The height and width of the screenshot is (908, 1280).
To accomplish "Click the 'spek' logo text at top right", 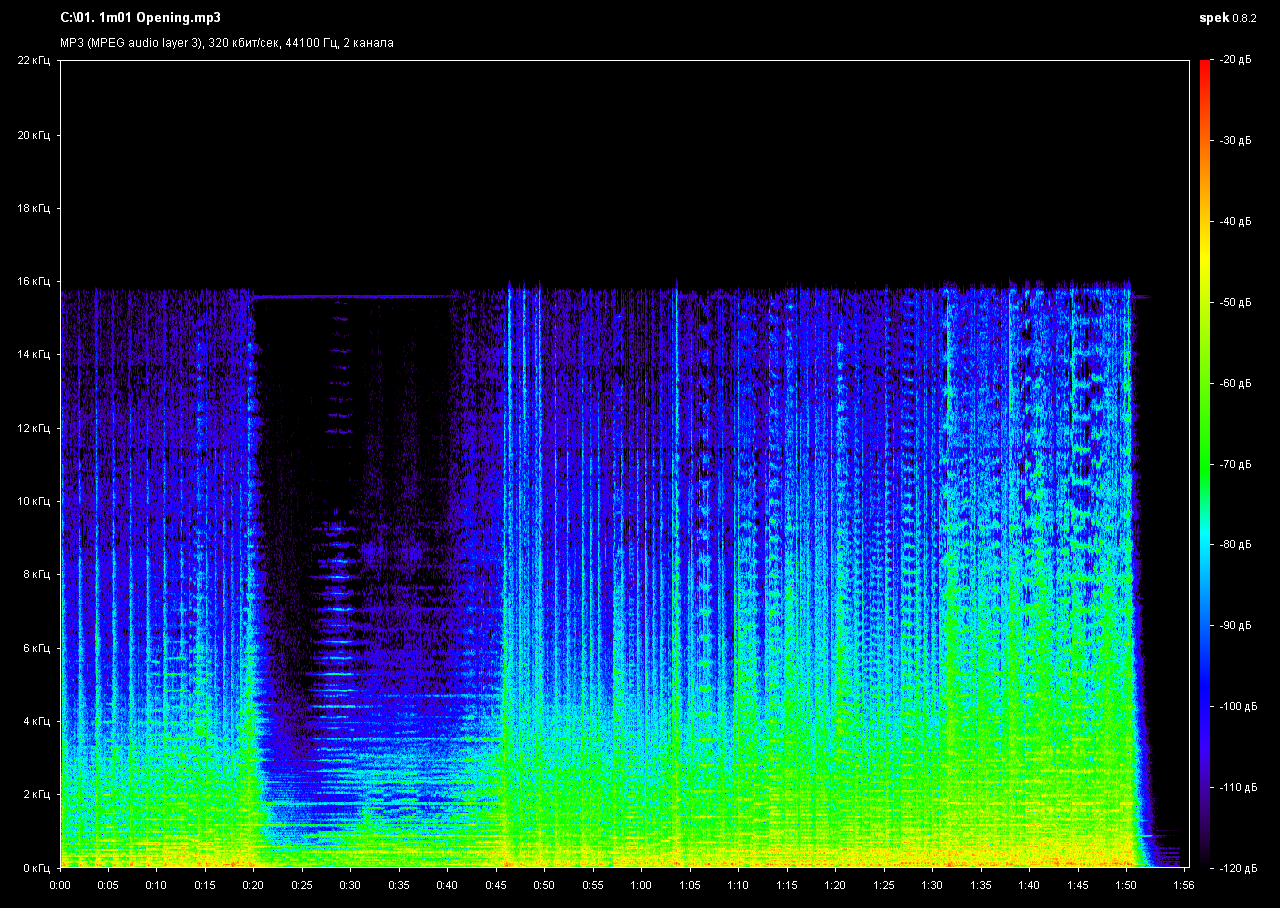I will click(x=1213, y=17).
